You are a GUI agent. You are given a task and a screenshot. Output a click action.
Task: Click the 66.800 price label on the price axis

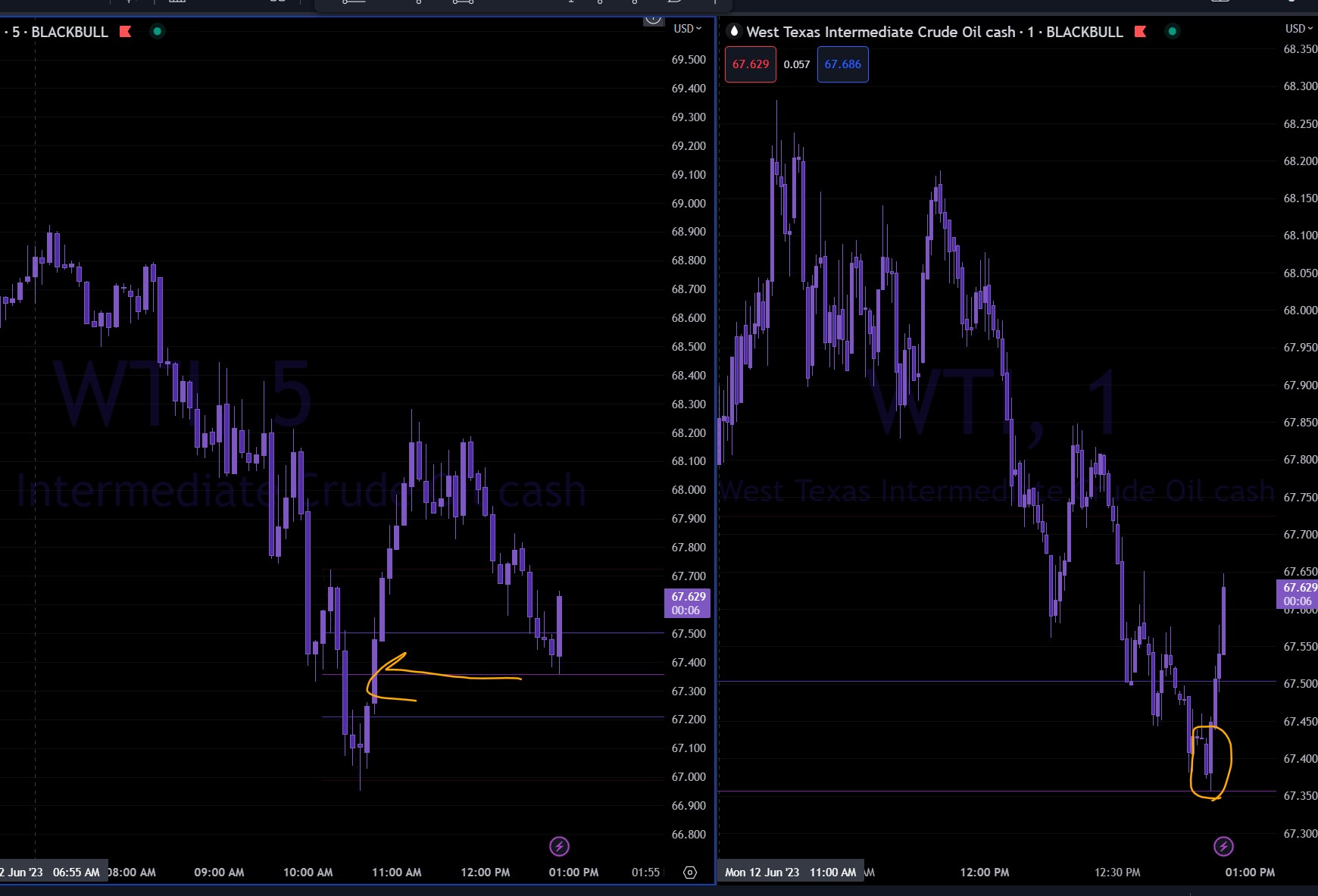point(689,835)
